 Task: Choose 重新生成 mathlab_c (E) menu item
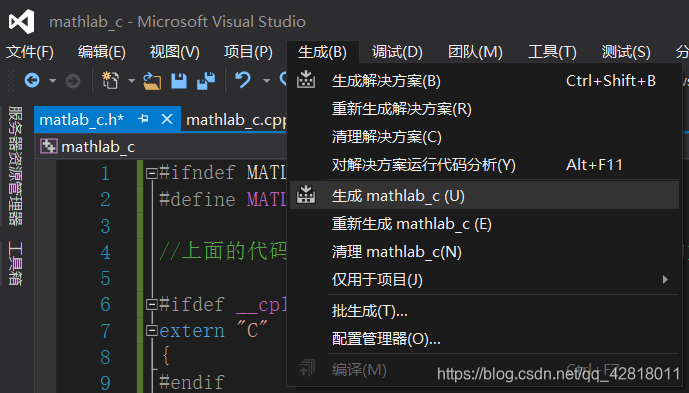point(484,224)
